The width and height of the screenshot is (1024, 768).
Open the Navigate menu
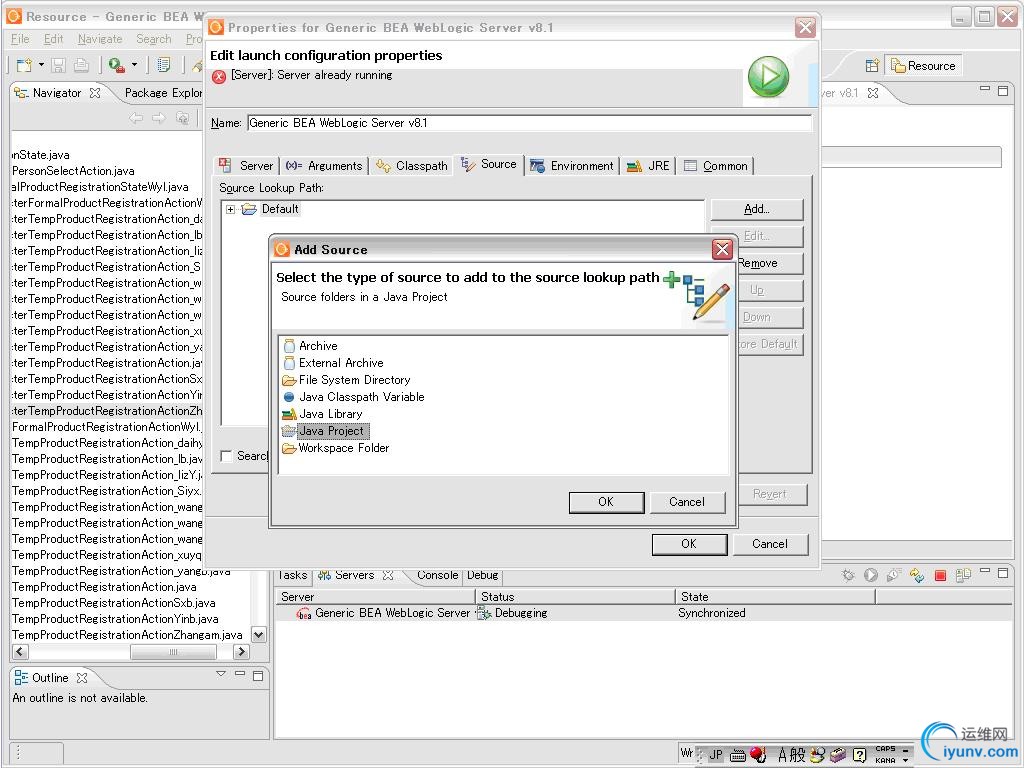click(x=100, y=39)
